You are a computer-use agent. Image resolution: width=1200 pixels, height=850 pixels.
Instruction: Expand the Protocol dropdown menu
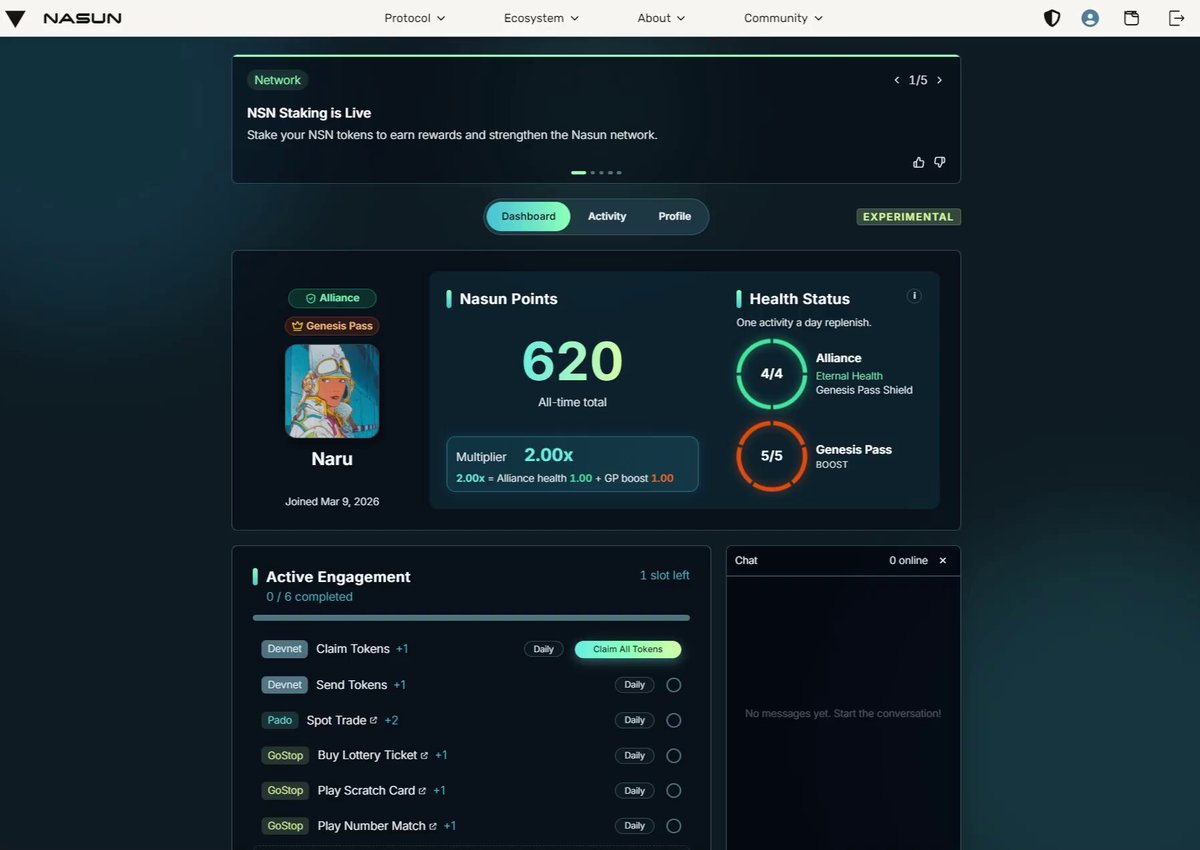(x=415, y=18)
